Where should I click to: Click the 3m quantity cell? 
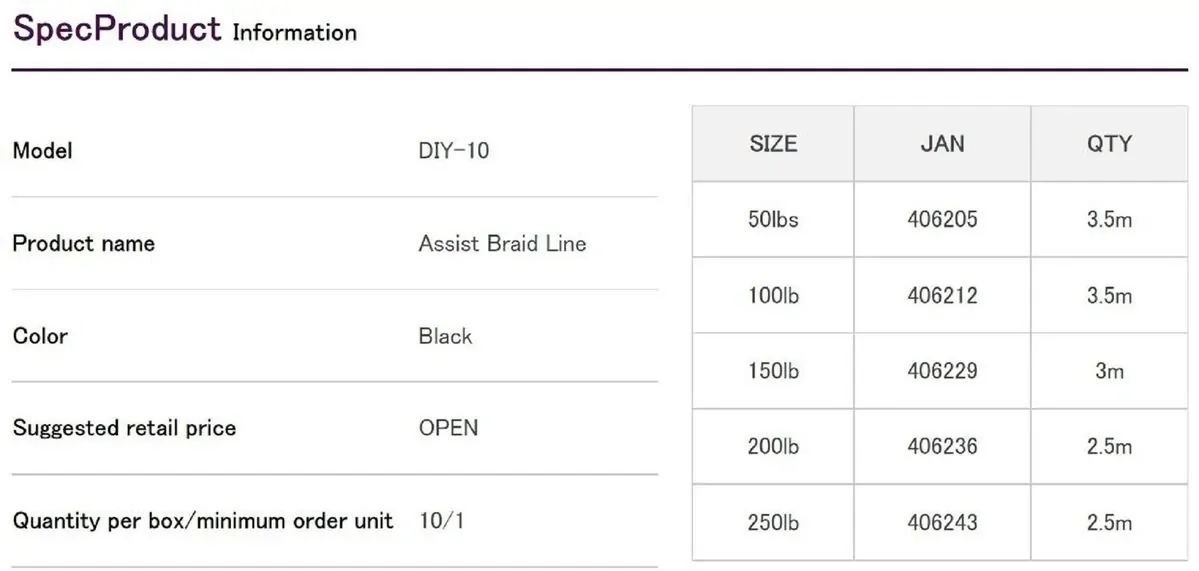coord(1109,371)
